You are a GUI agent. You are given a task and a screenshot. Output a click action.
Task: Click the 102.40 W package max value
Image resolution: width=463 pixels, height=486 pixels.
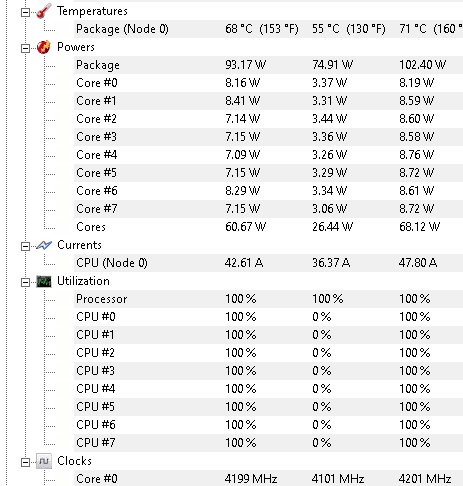(x=422, y=65)
